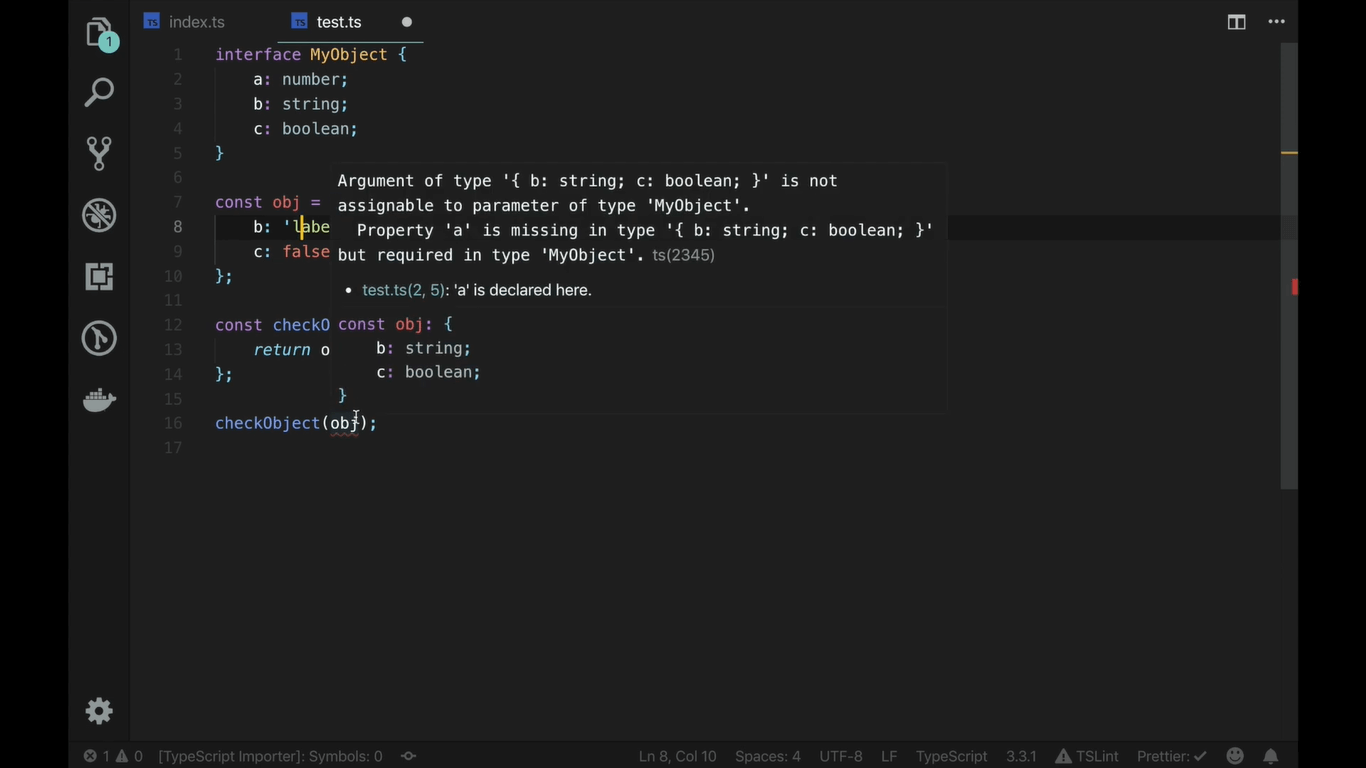Open the Extensions view
This screenshot has height=768, width=1366.
coord(99,276)
